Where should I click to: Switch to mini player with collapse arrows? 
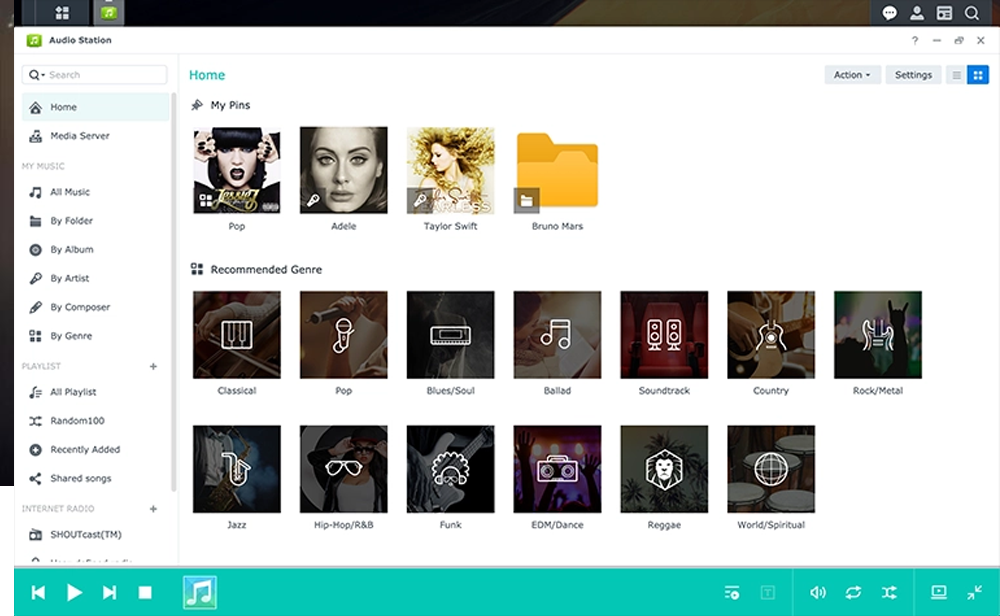[x=974, y=593]
